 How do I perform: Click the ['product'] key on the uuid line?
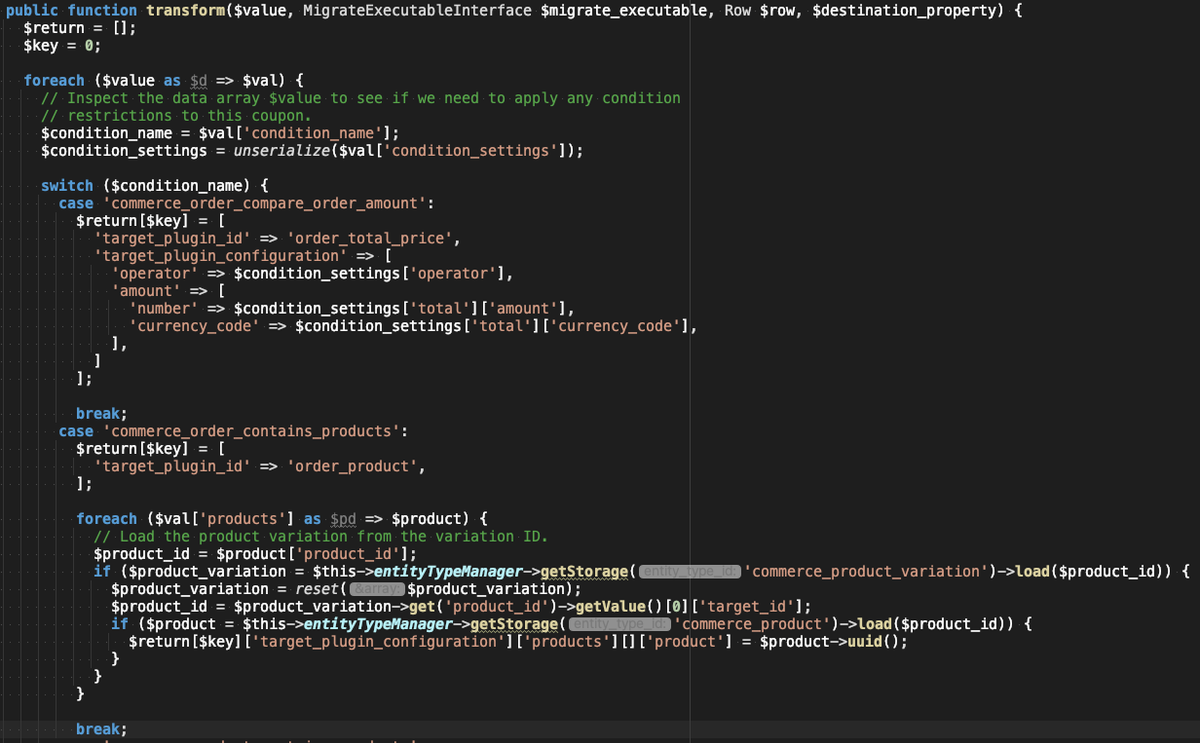point(687,641)
